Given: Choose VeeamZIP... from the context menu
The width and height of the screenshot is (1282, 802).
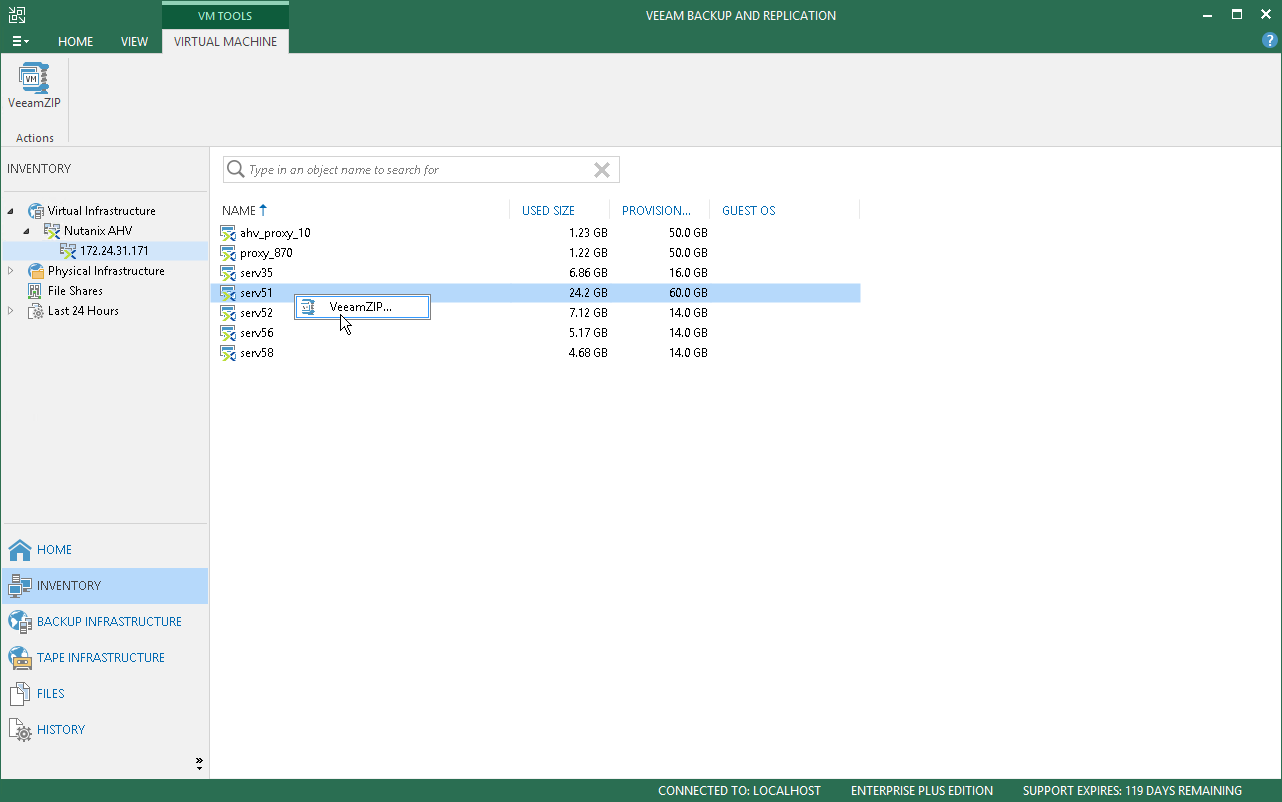Looking at the screenshot, I should (x=362, y=307).
